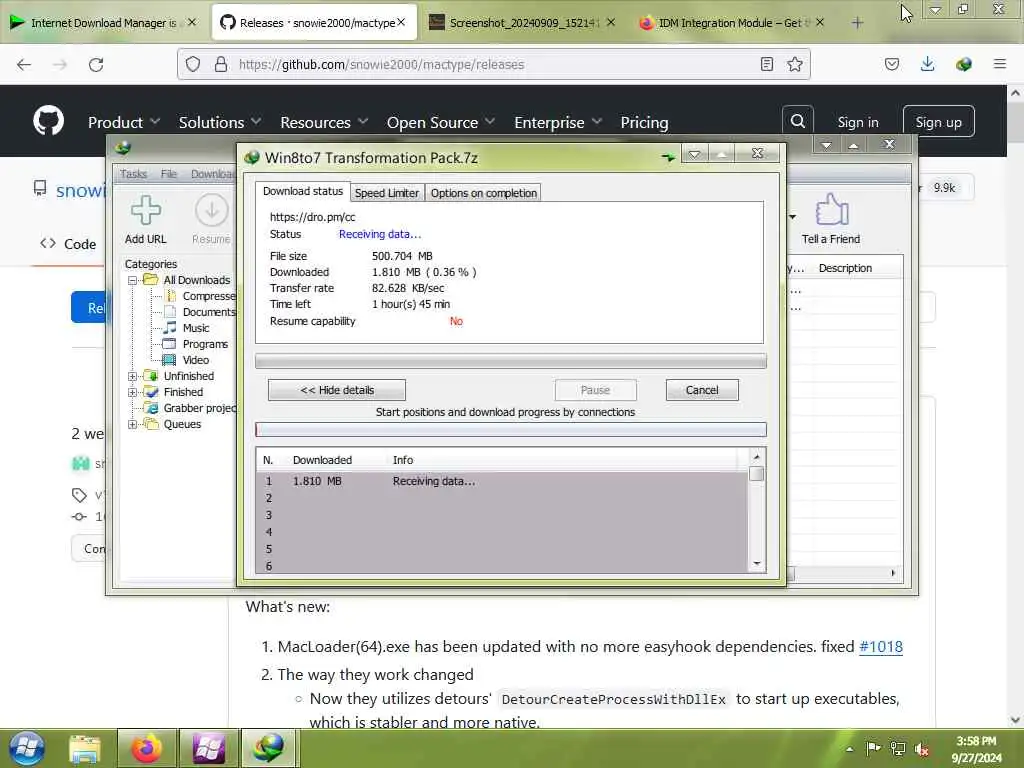Click Firefox back arrow button

click(x=24, y=64)
